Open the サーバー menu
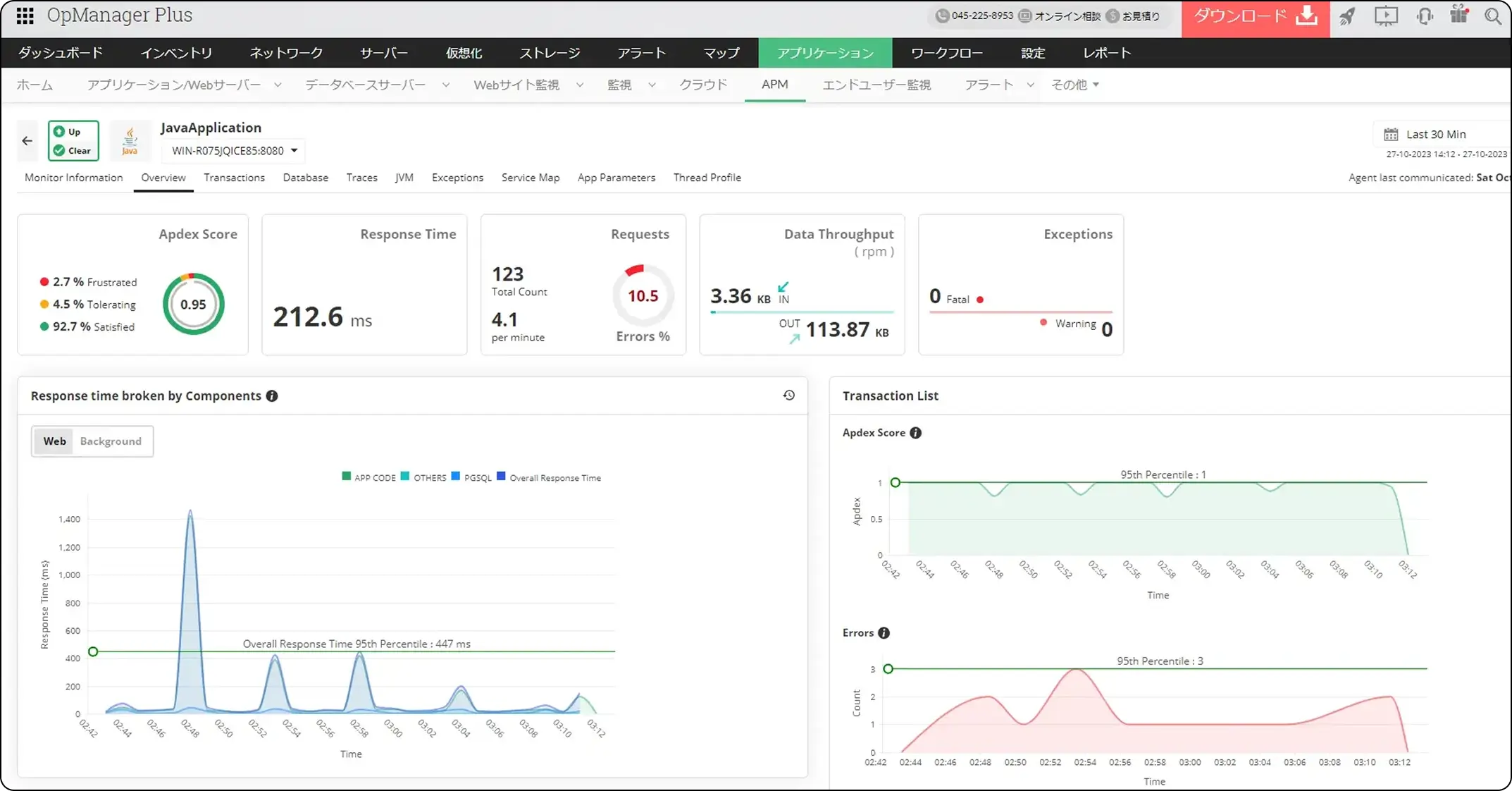 (x=384, y=53)
